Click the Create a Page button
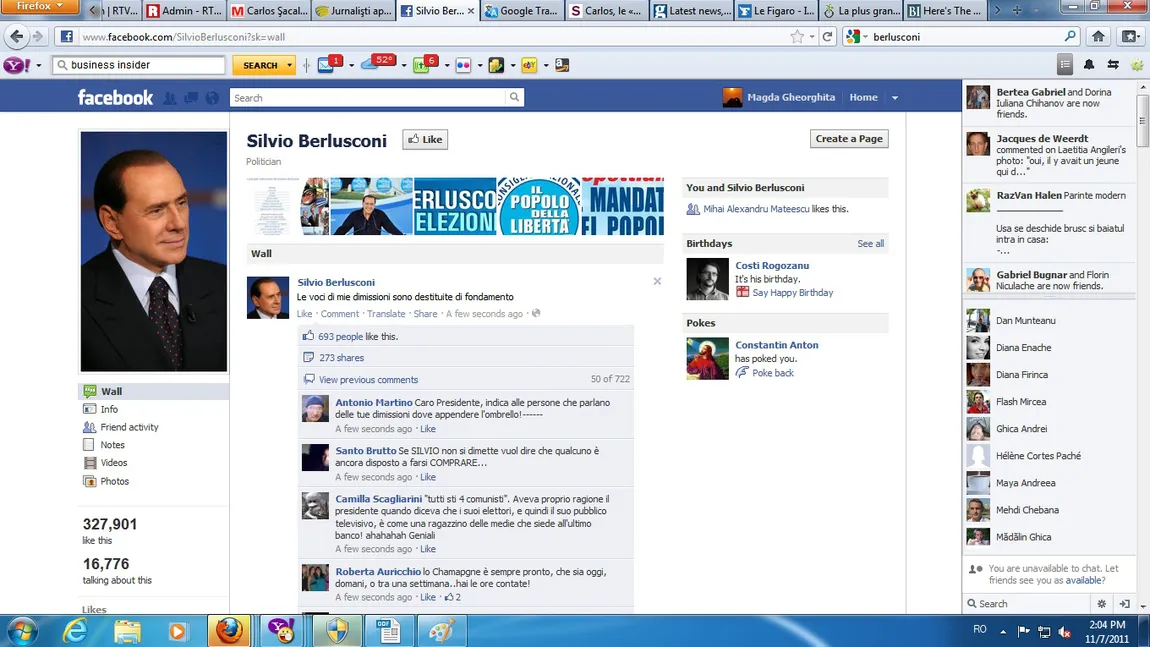Screen dimensions: 1150x647 (849, 139)
